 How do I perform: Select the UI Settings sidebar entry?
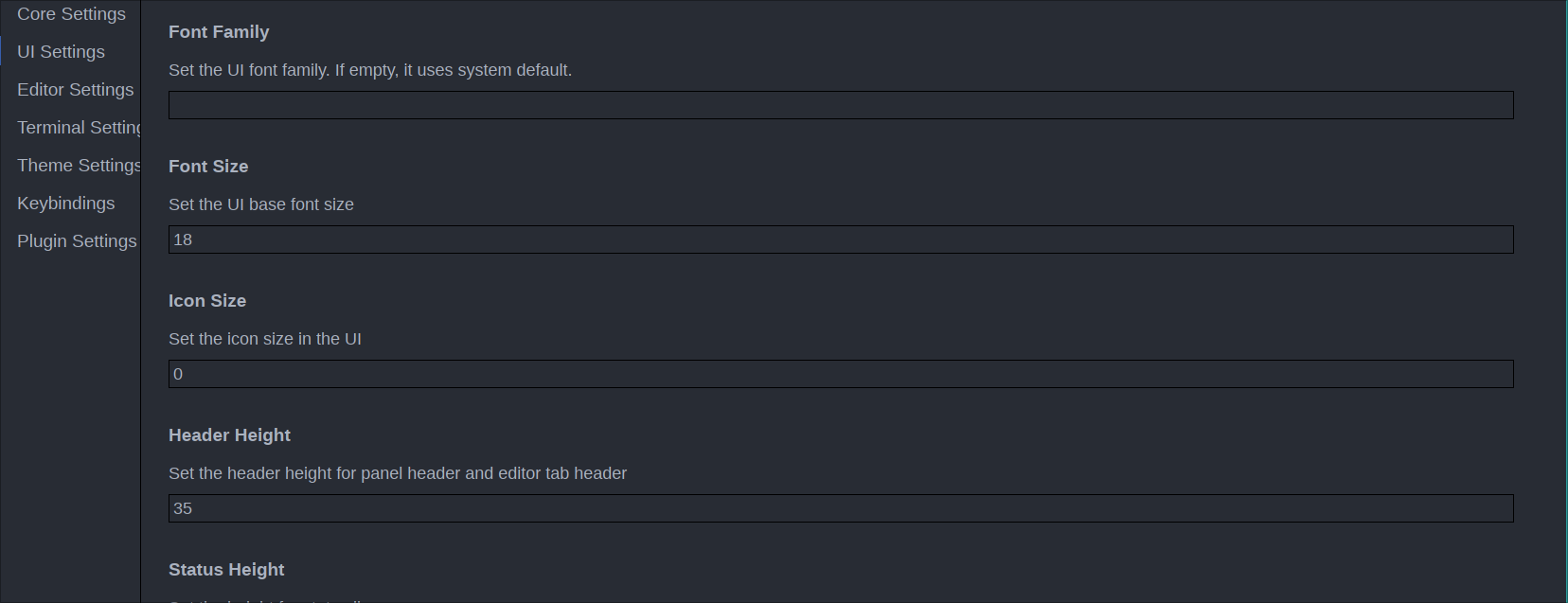click(x=61, y=51)
